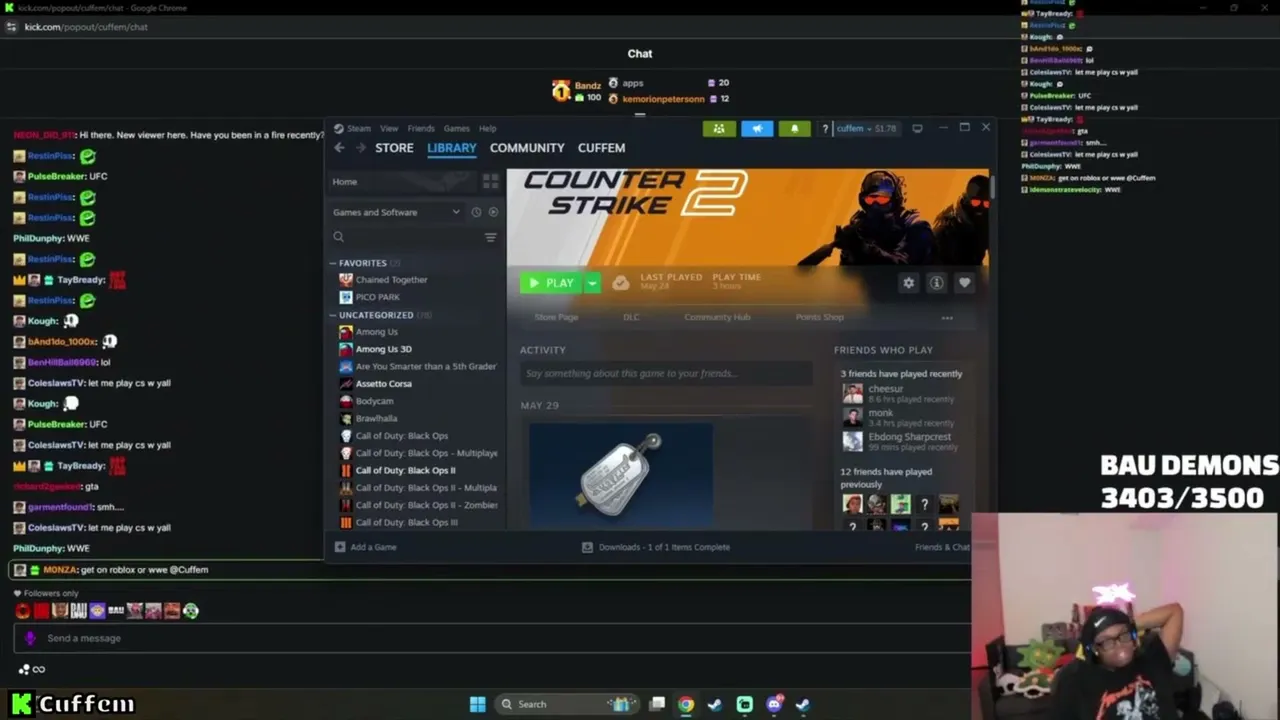Check Counter-Strike 2 cloud sync status
The width and height of the screenshot is (1280, 720).
pyautogui.click(x=621, y=283)
